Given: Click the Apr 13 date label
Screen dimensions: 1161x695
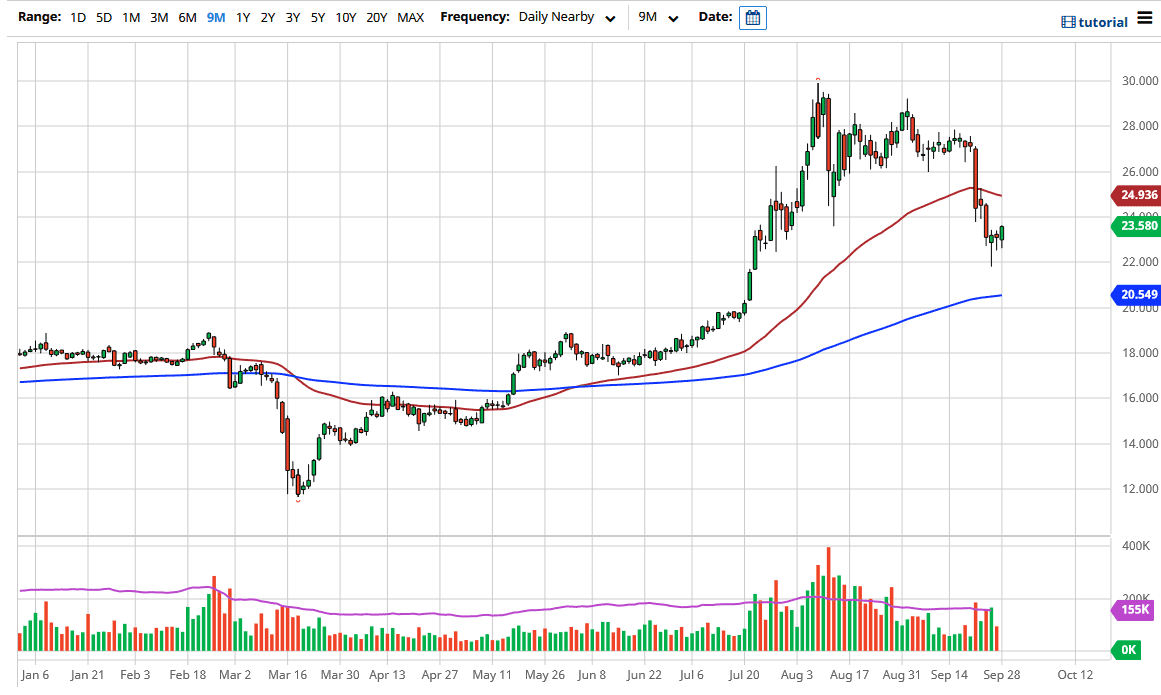Looking at the screenshot, I should [x=387, y=675].
